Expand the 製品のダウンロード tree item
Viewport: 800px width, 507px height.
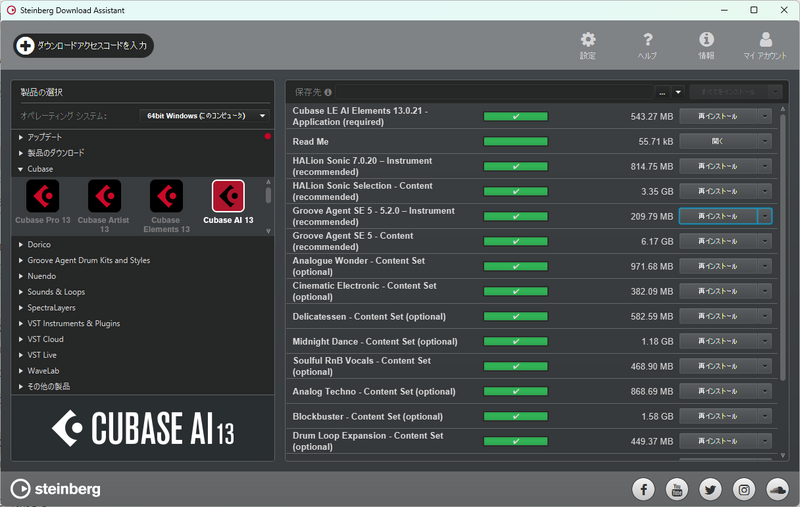[21, 153]
